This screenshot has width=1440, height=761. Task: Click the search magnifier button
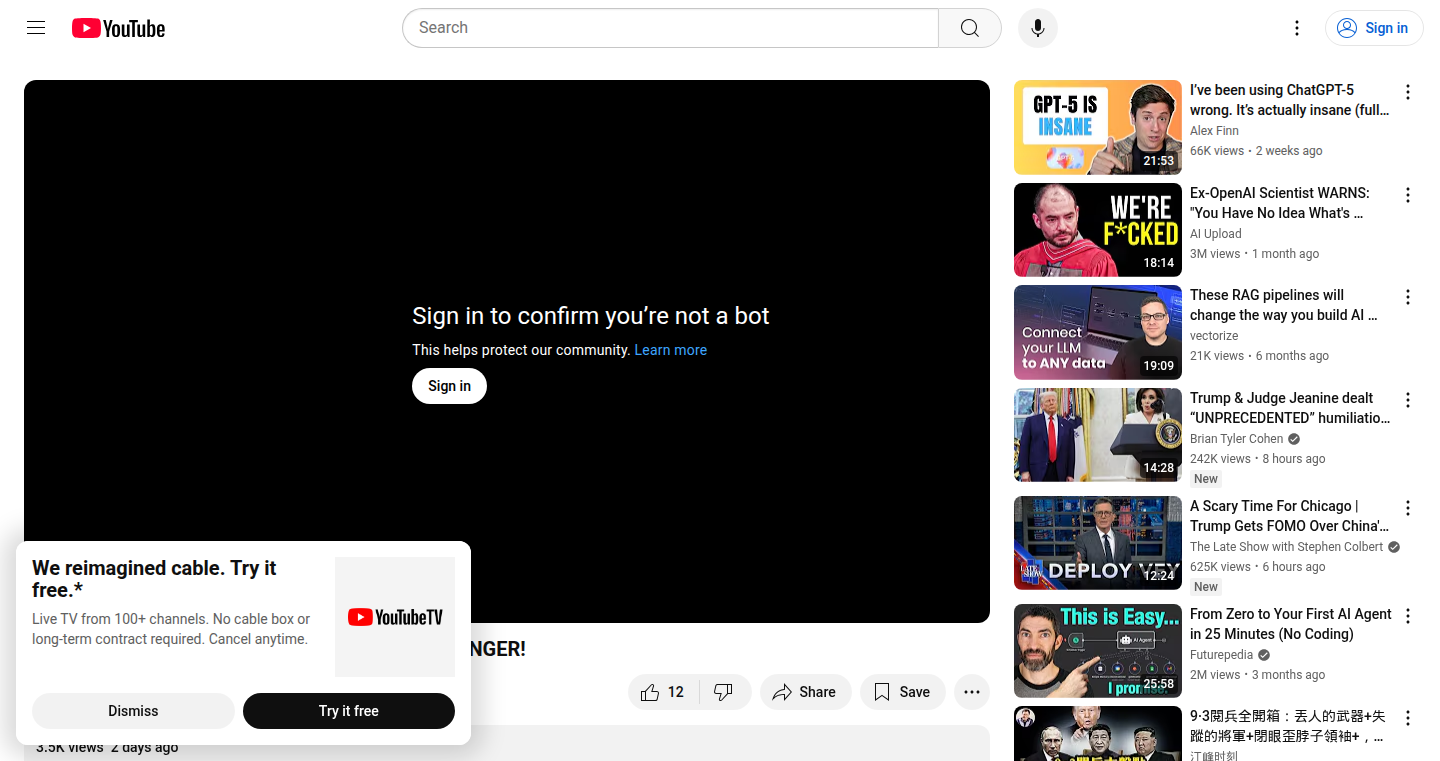click(970, 28)
